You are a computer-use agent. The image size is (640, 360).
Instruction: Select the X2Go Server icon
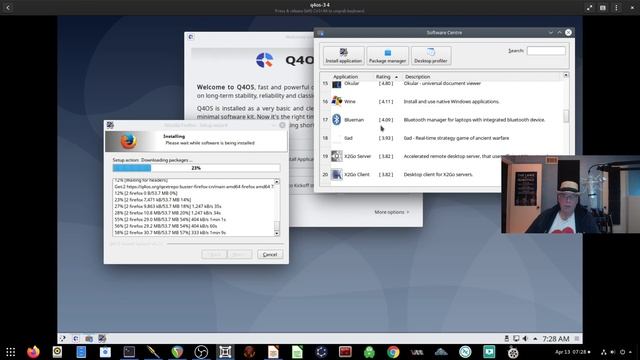336,156
